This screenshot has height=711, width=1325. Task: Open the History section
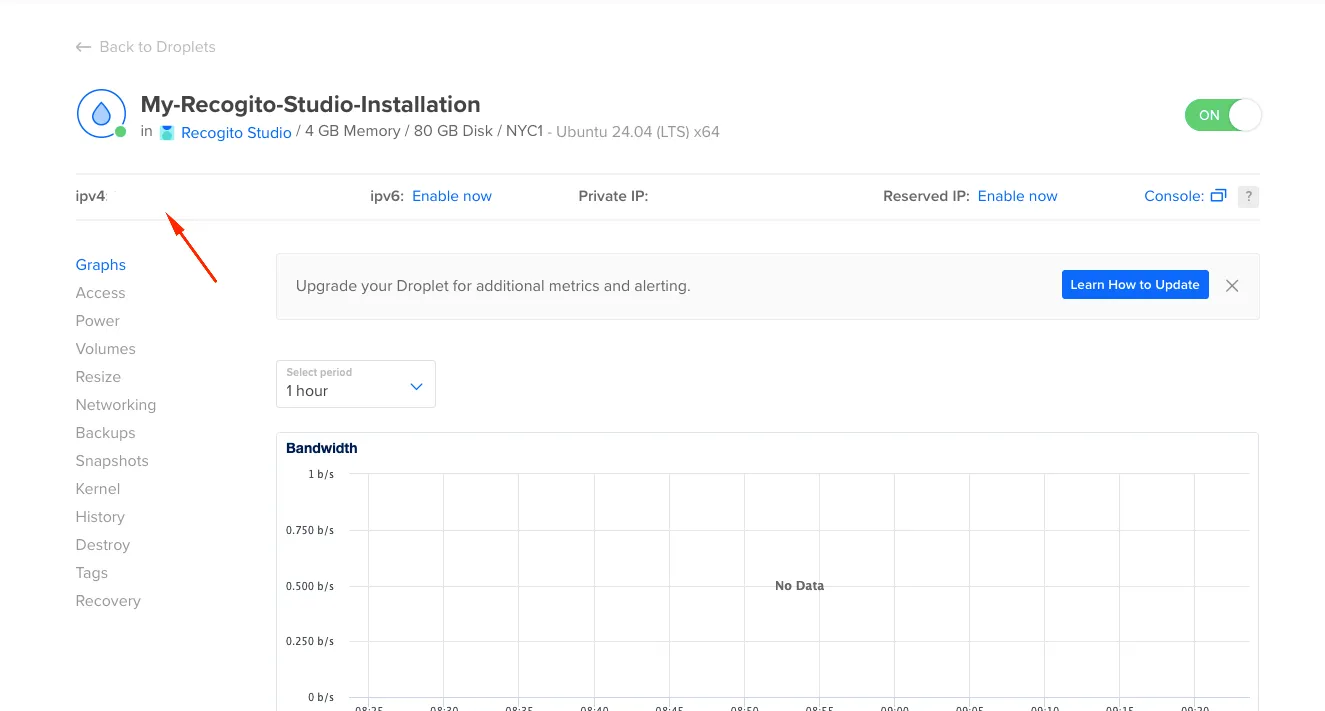click(100, 517)
